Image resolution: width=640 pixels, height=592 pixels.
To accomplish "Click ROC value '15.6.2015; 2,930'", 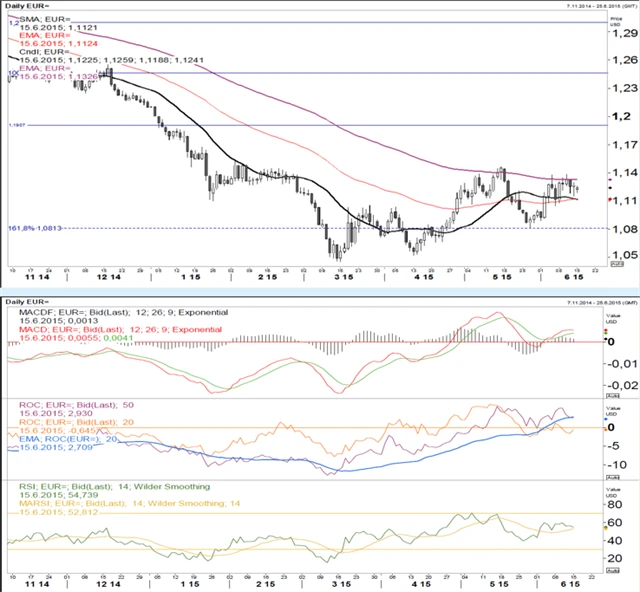I will tap(56, 414).
